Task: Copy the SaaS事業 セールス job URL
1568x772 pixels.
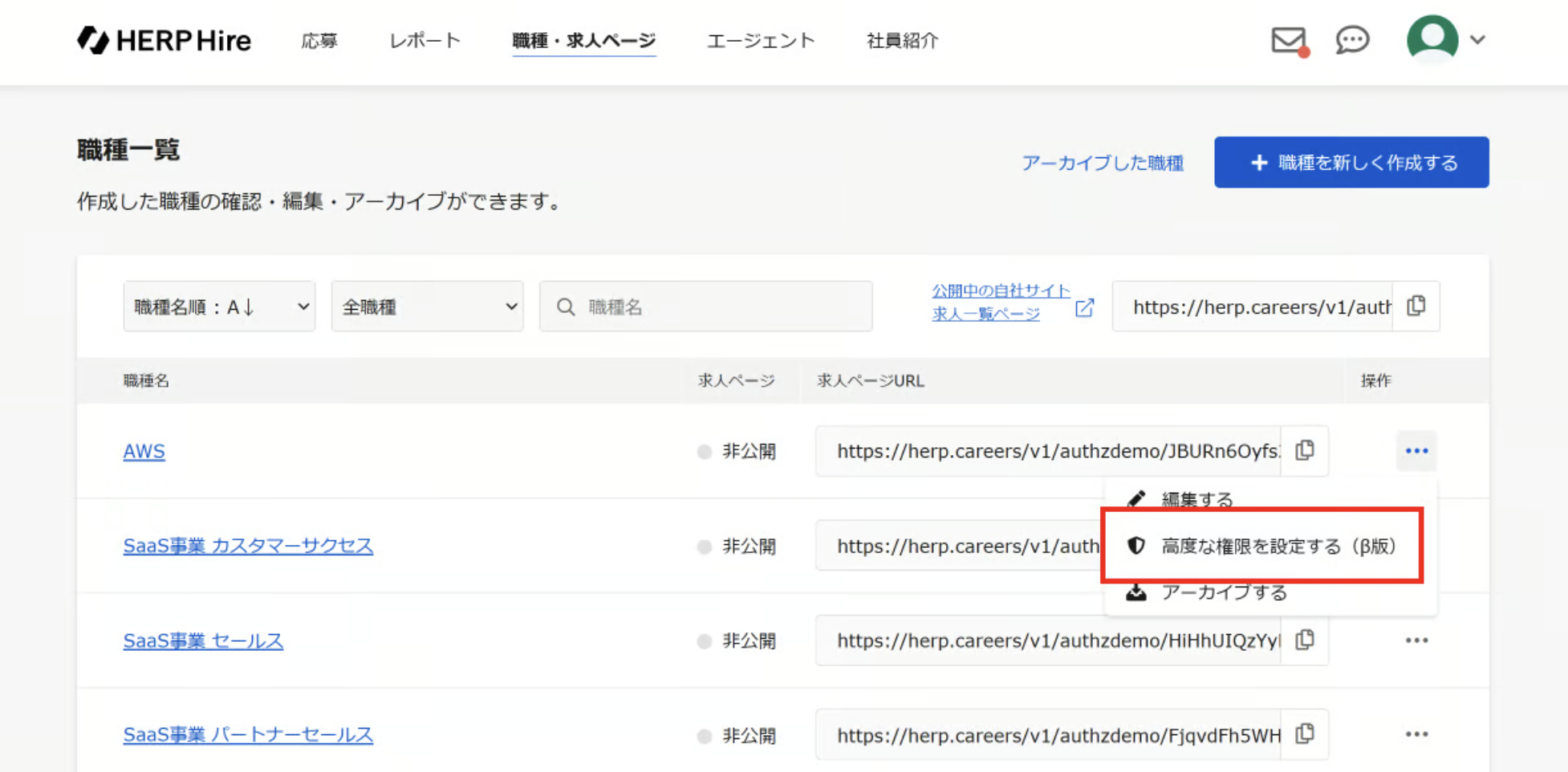Action: (1305, 640)
